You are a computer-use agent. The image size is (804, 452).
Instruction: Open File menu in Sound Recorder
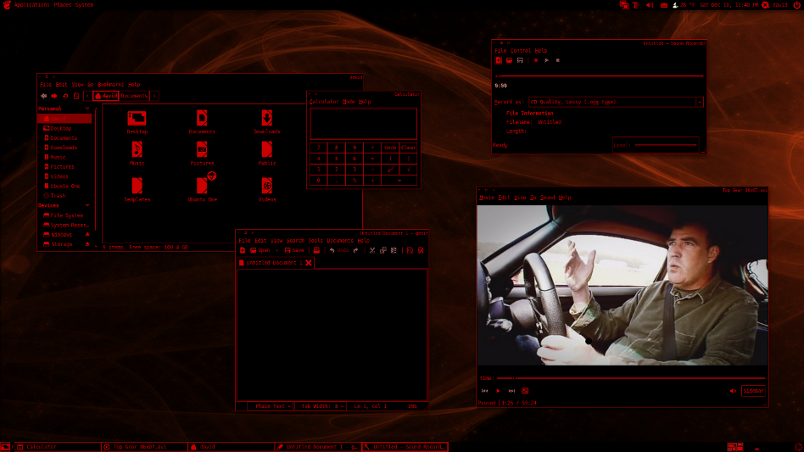[500, 51]
